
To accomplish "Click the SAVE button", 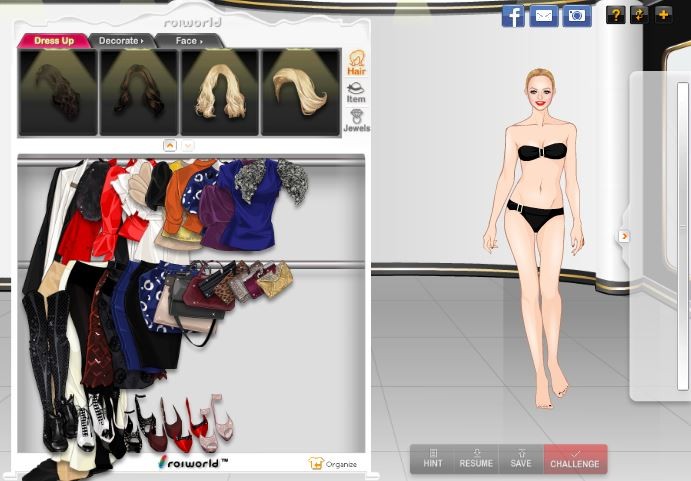I will pos(521,459).
